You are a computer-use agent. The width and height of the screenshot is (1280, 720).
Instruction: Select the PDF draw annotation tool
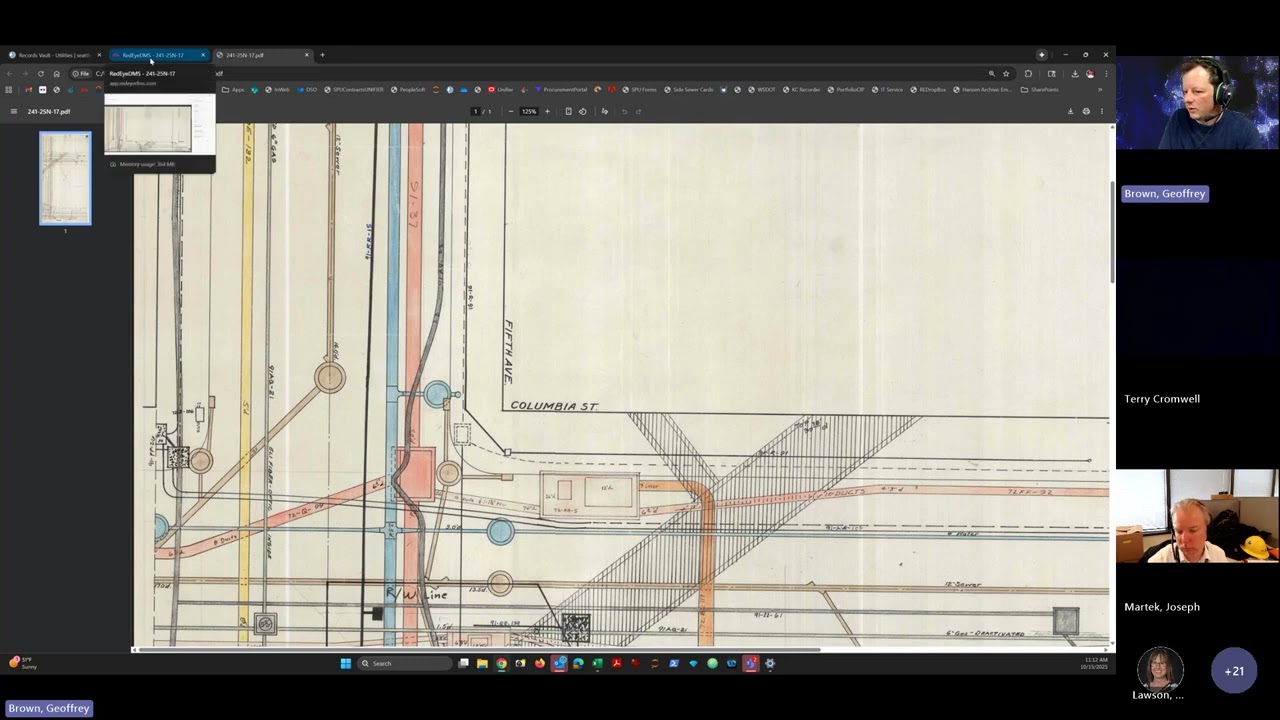coord(604,111)
